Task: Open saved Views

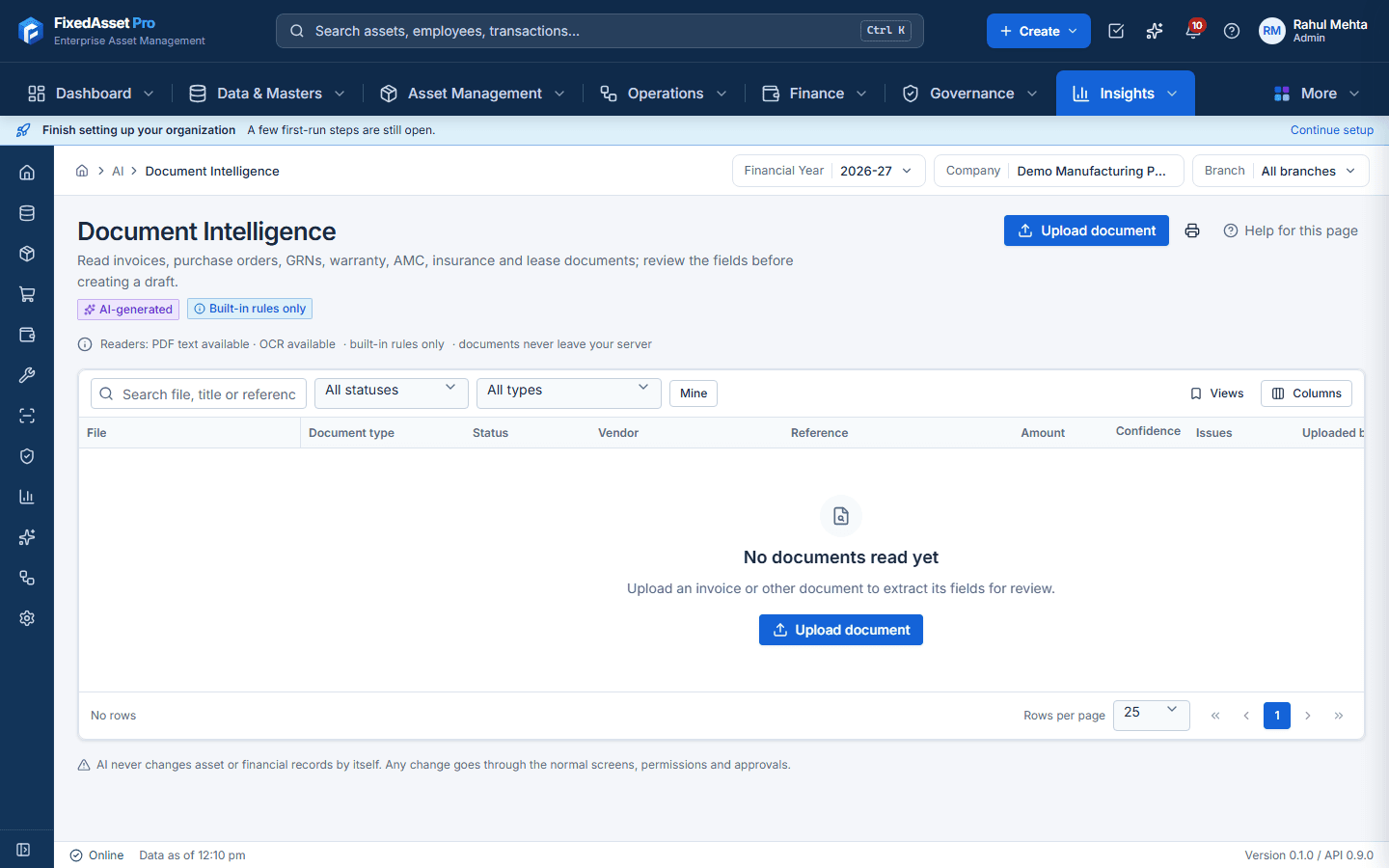Action: [1216, 393]
